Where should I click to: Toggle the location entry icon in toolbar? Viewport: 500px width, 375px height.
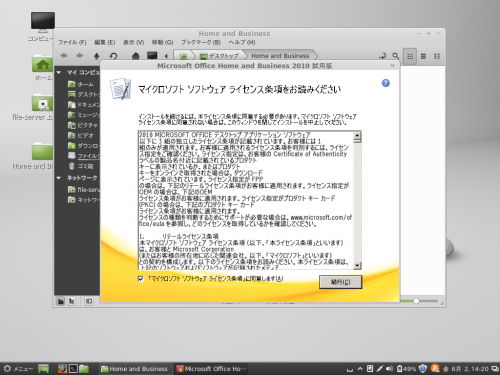pyautogui.click(x=382, y=56)
